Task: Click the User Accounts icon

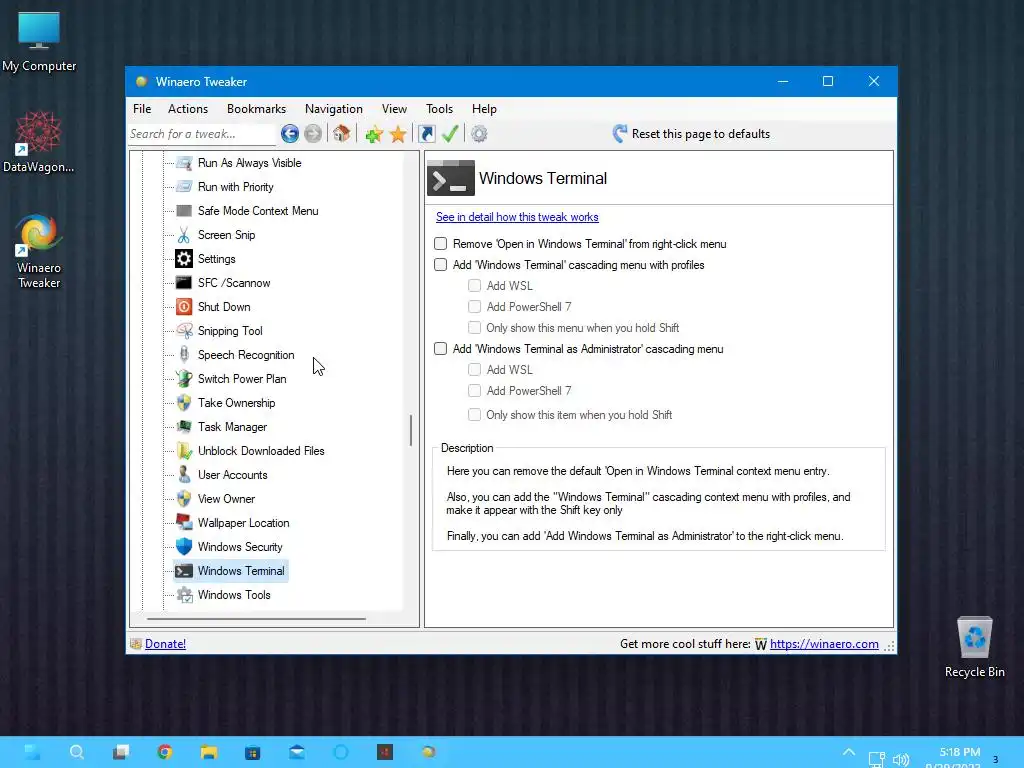Action: (x=184, y=475)
